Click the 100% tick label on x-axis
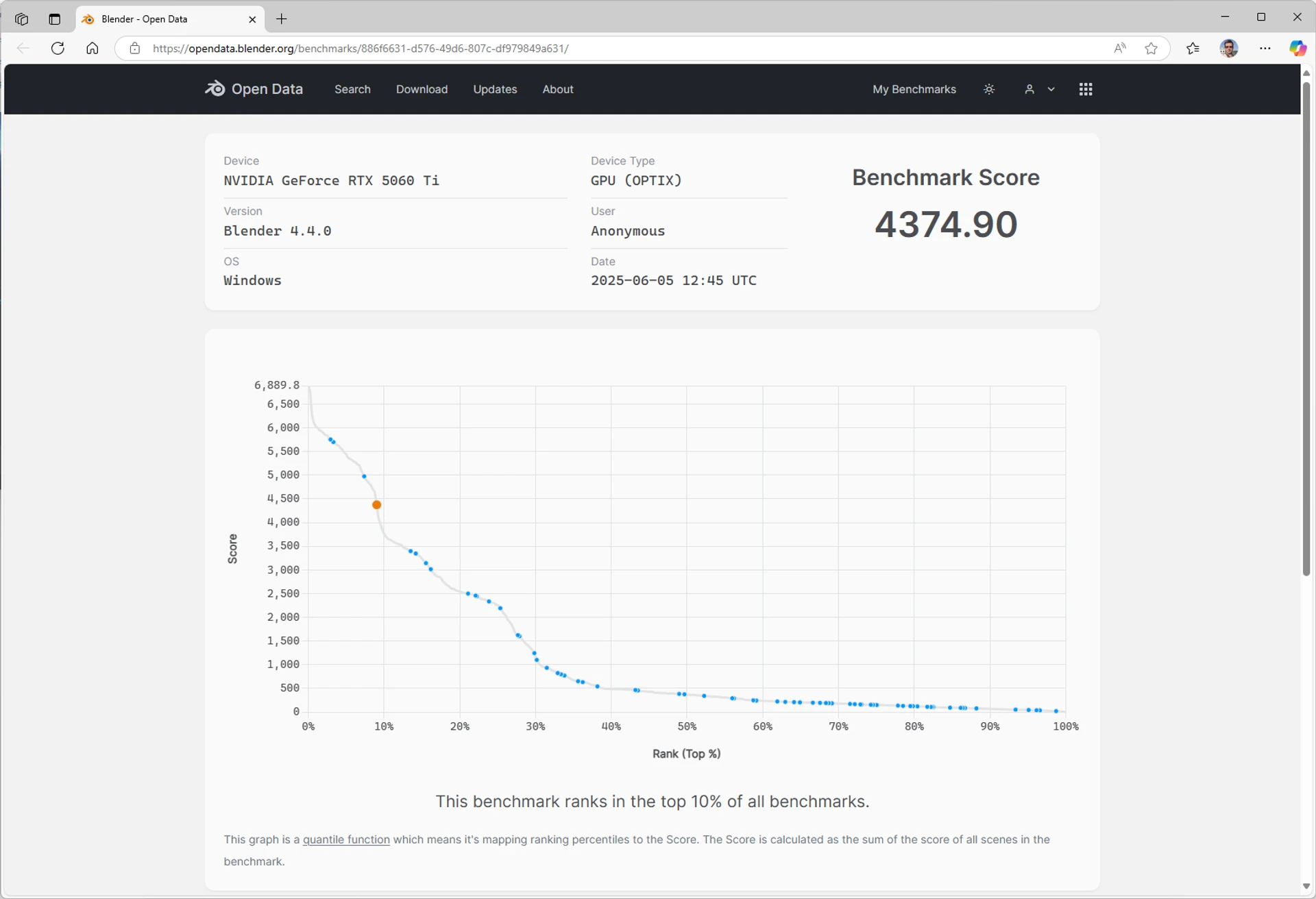This screenshot has height=899, width=1316. 1065,726
